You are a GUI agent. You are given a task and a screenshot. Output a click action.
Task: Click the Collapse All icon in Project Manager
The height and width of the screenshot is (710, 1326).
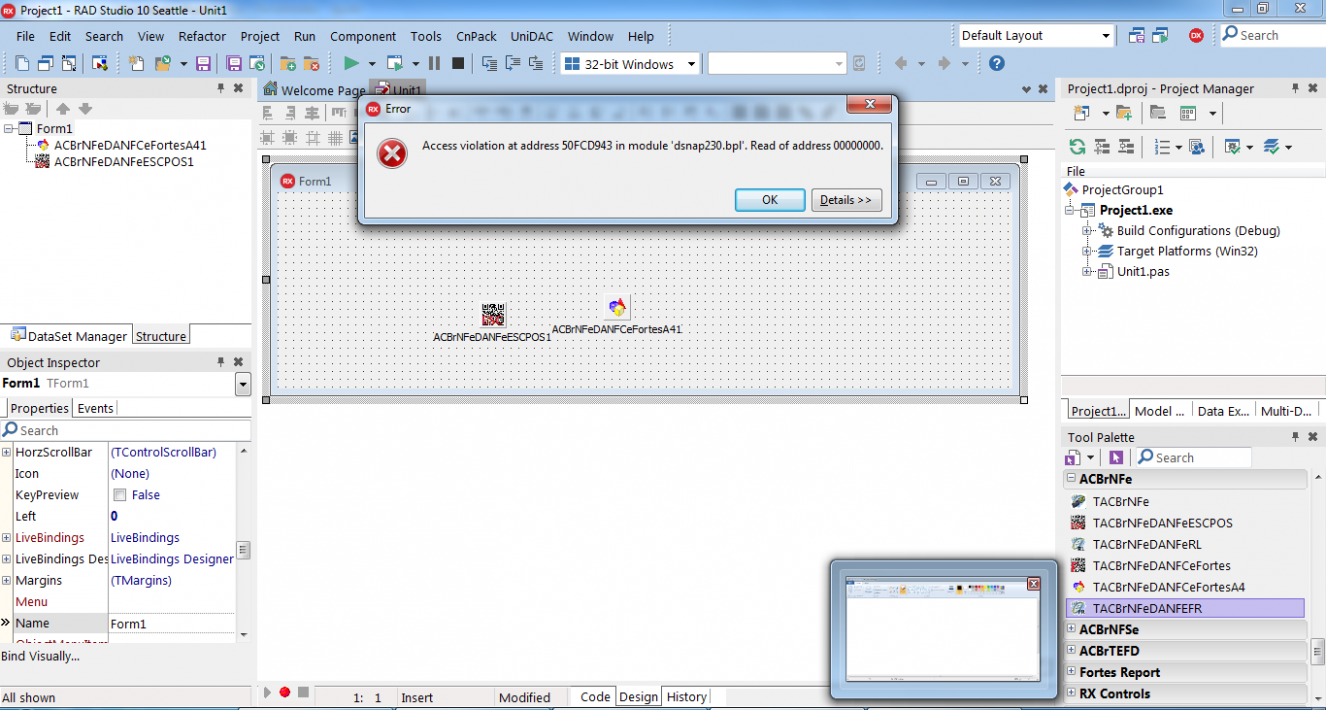click(x=1125, y=147)
